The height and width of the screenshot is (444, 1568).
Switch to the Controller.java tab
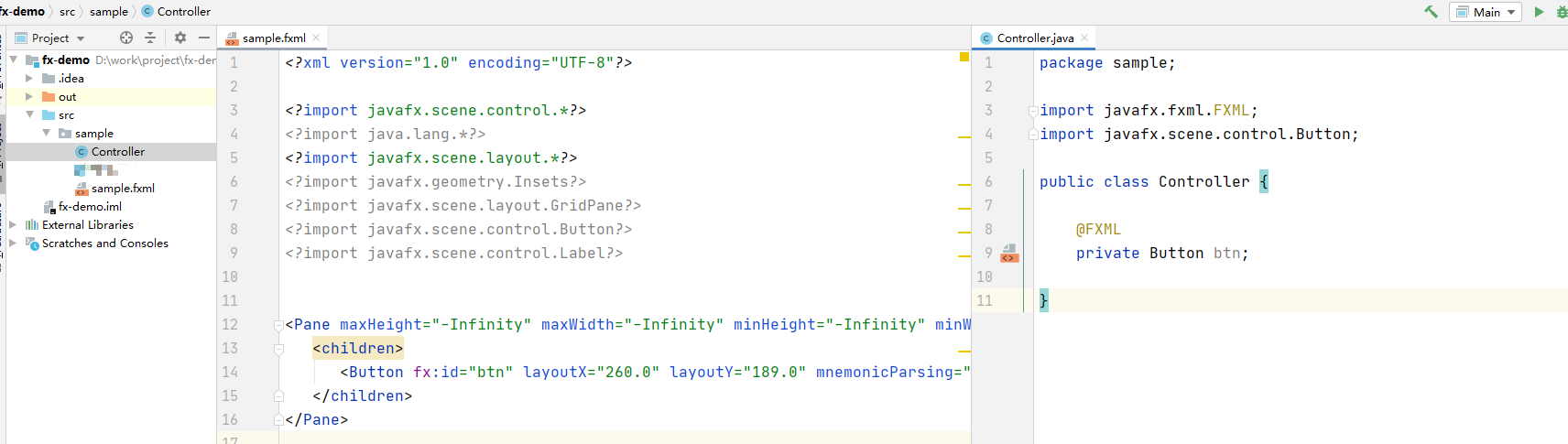click(1034, 38)
